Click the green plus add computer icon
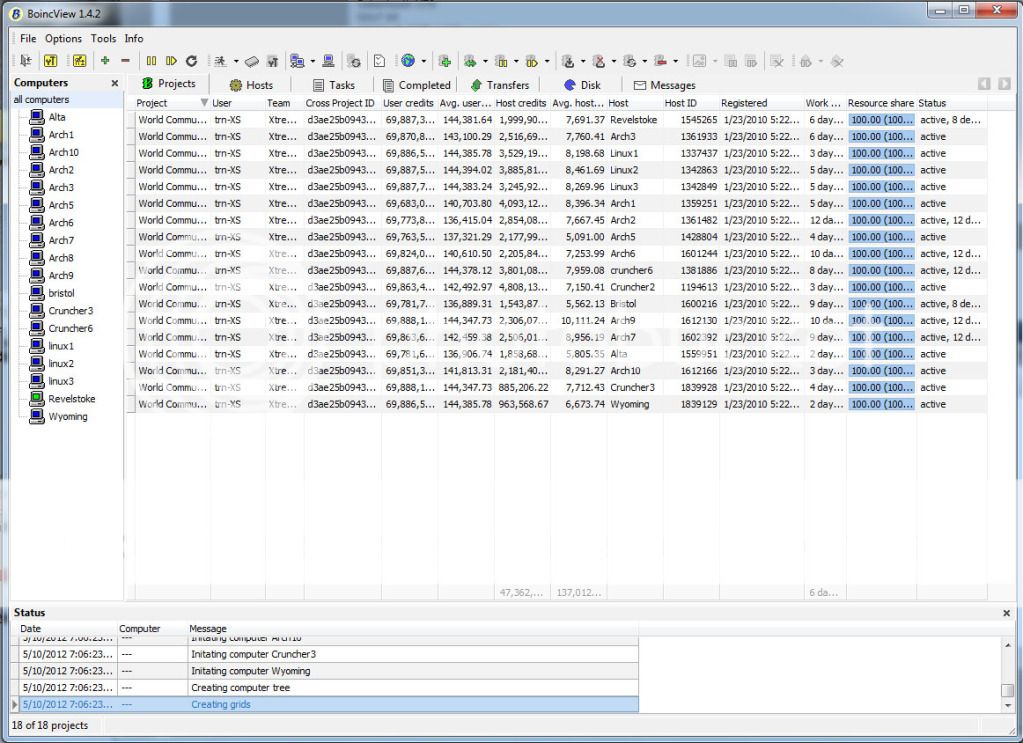This screenshot has width=1023, height=743. click(x=105, y=61)
